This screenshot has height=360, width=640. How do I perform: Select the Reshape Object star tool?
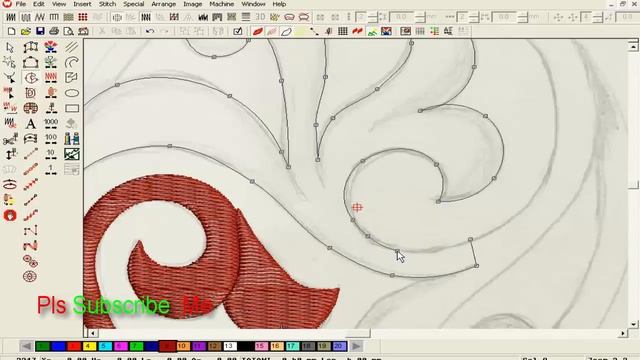point(10,62)
